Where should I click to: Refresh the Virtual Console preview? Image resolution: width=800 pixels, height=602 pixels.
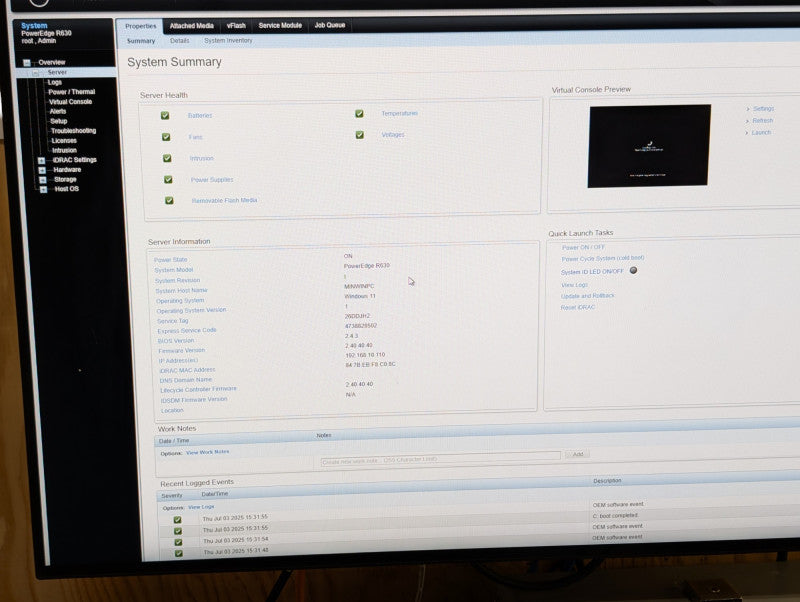[762, 121]
